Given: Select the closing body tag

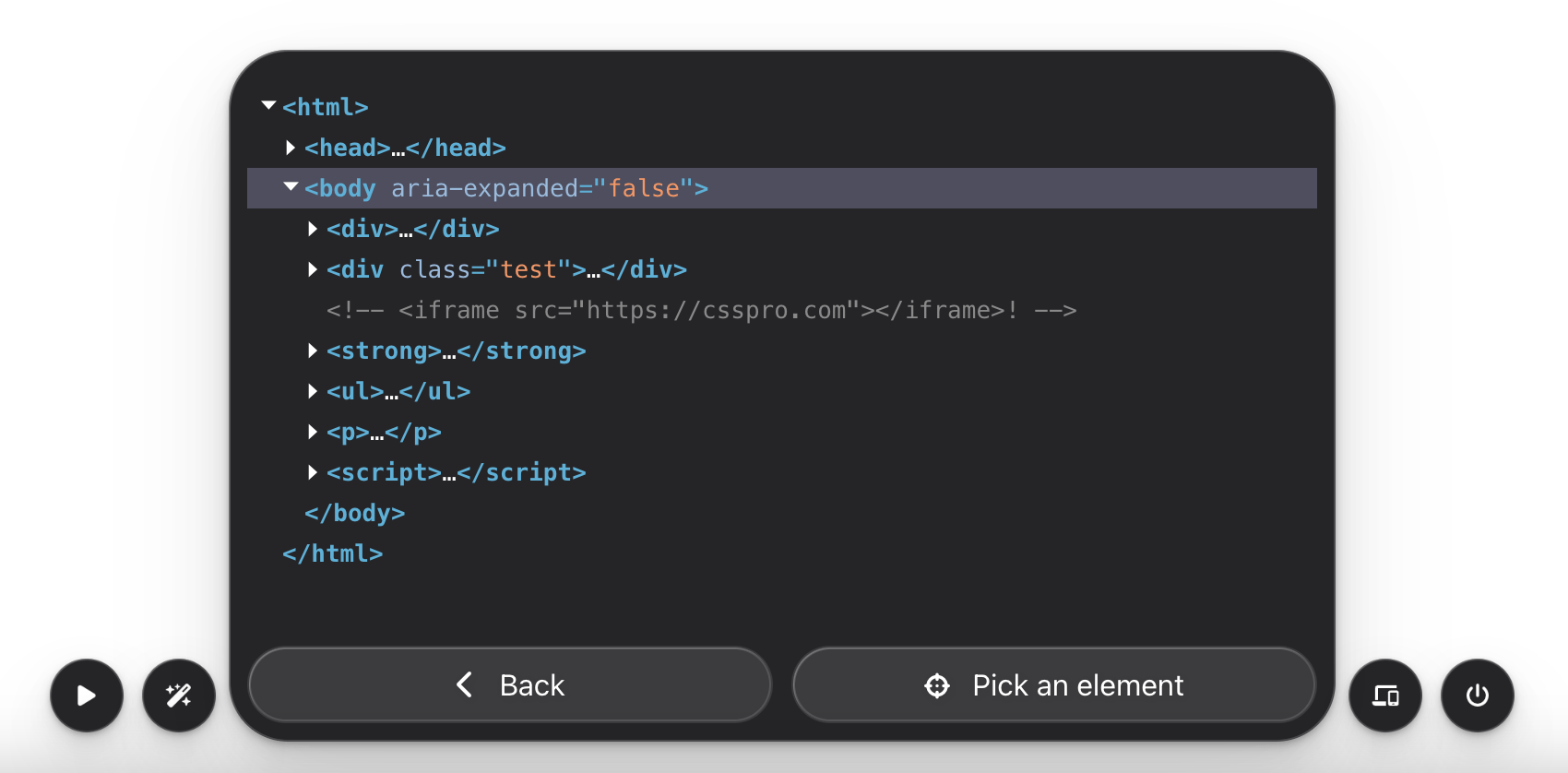Looking at the screenshot, I should [x=355, y=513].
